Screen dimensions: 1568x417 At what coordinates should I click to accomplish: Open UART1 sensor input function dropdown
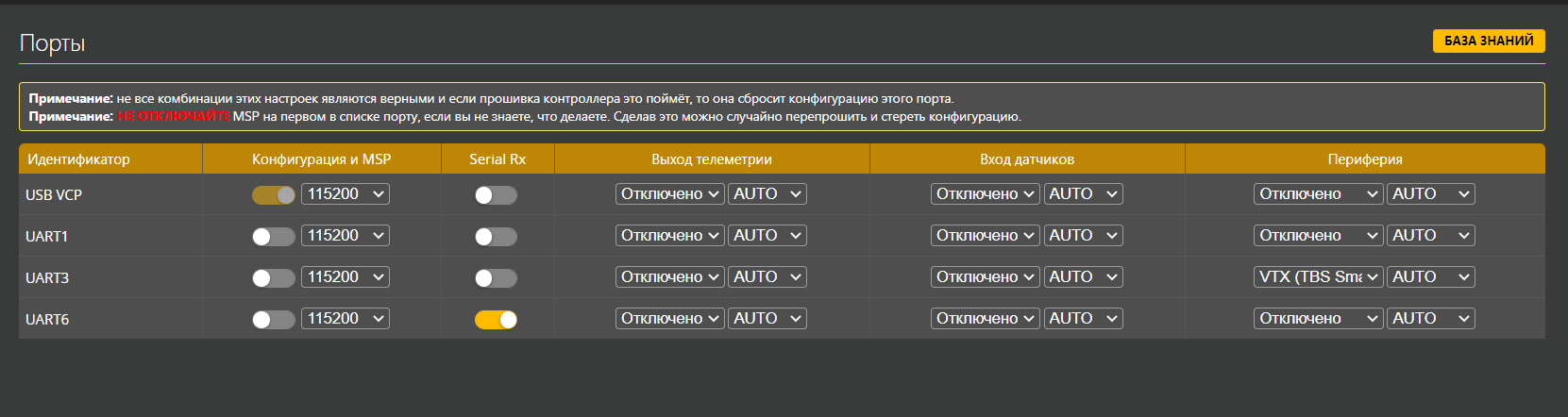point(985,236)
